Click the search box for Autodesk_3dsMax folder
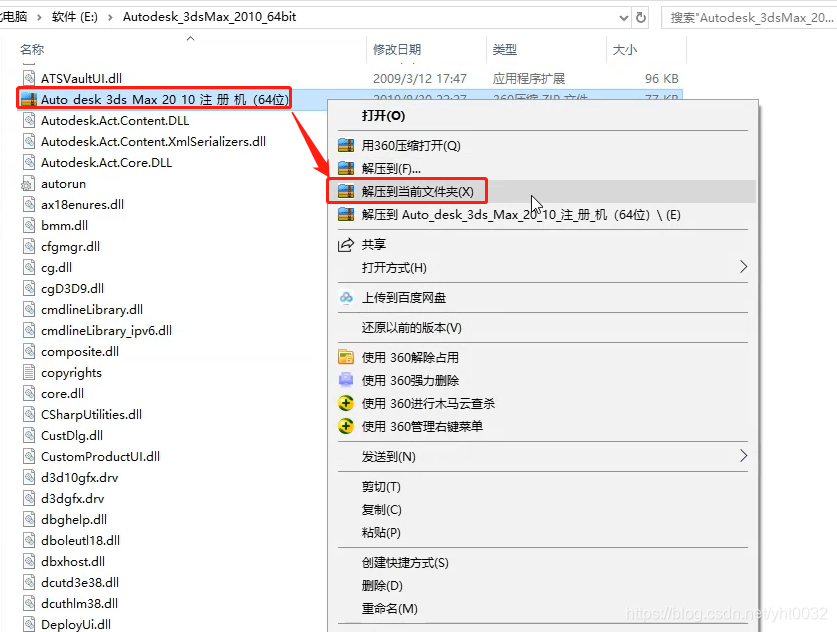This screenshot has height=632, width=837. pyautogui.click(x=748, y=18)
